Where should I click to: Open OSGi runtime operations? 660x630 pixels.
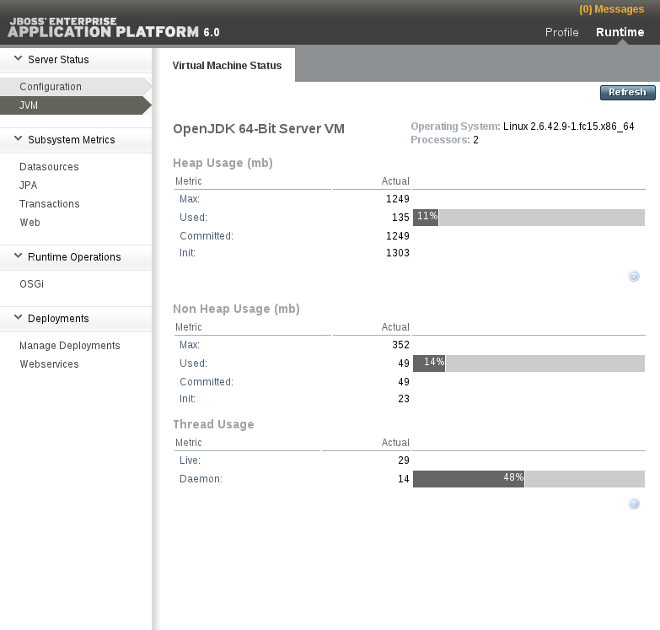coord(32,284)
